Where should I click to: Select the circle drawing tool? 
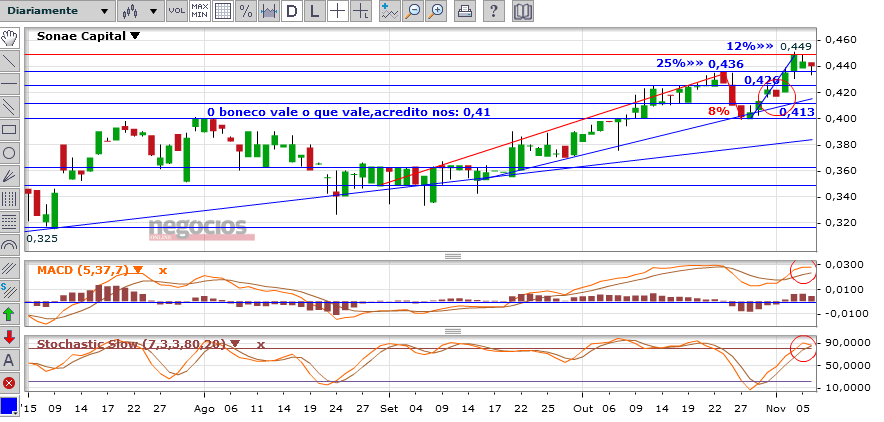(10, 153)
